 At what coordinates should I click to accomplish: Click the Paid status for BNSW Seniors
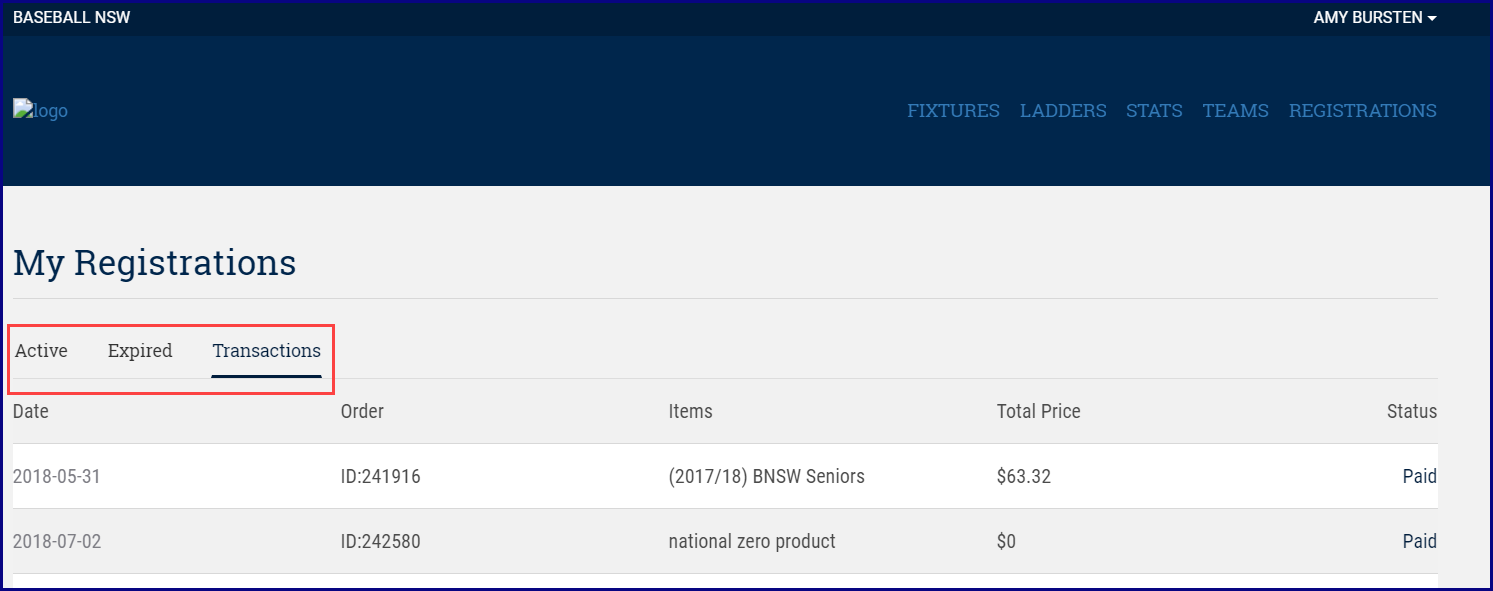tap(1419, 477)
